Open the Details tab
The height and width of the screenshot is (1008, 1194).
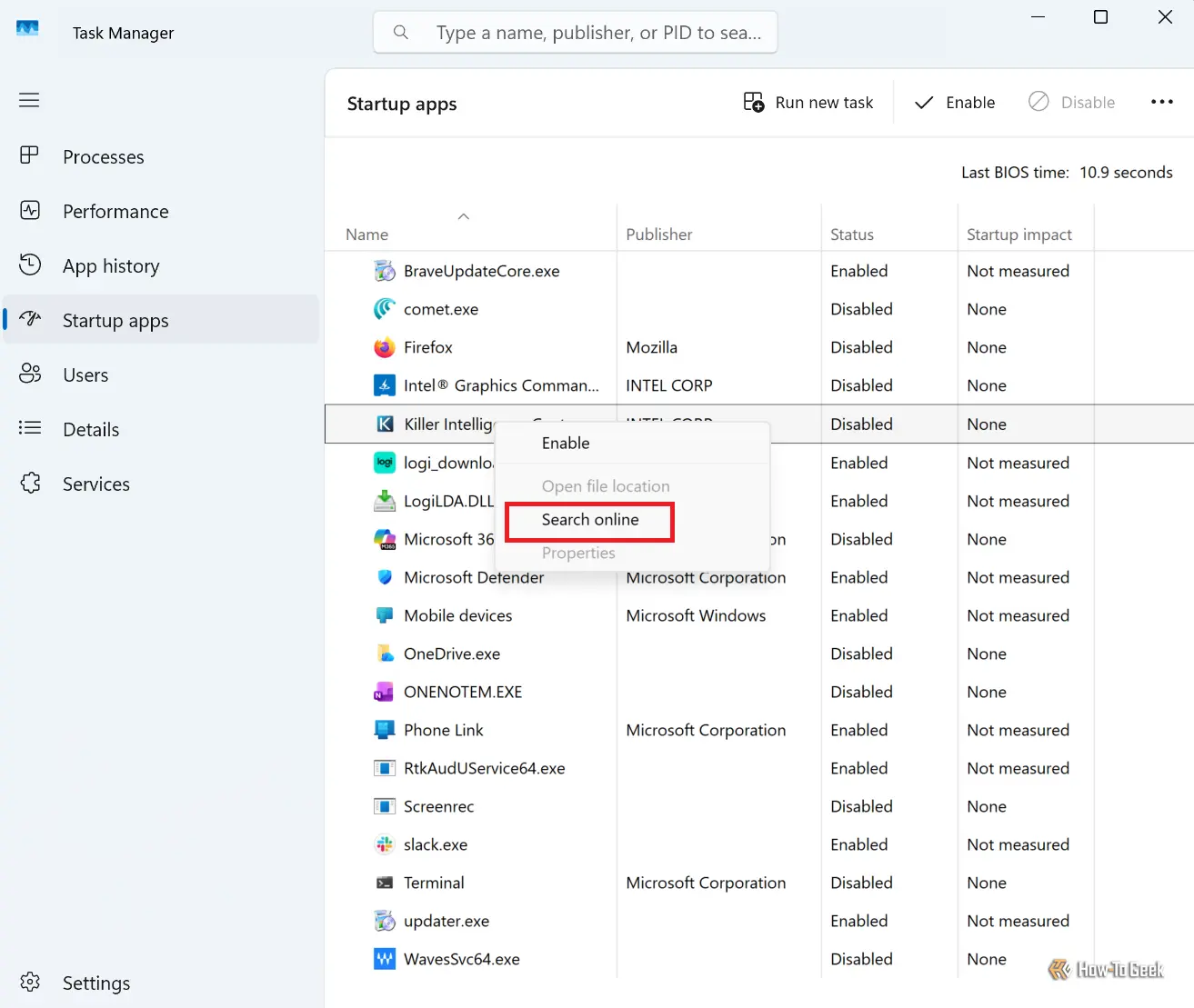pos(162,429)
